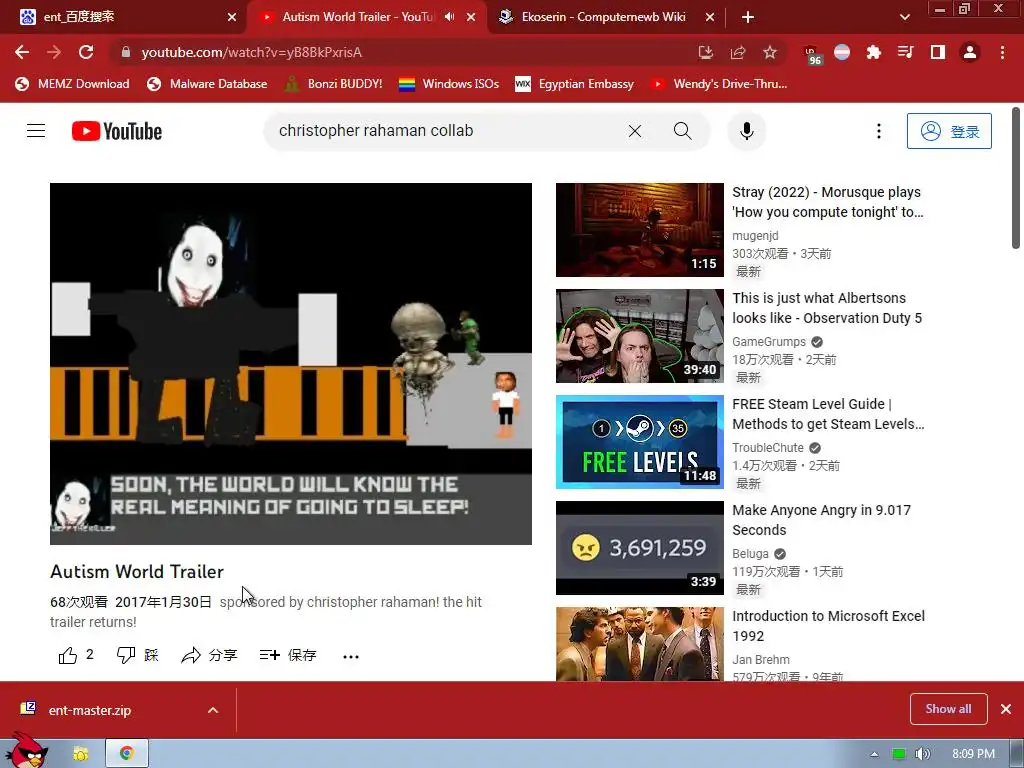Screen dimensions: 1024x768
Task: Open the pinned folder icon in the taskbar
Action: click(80, 754)
